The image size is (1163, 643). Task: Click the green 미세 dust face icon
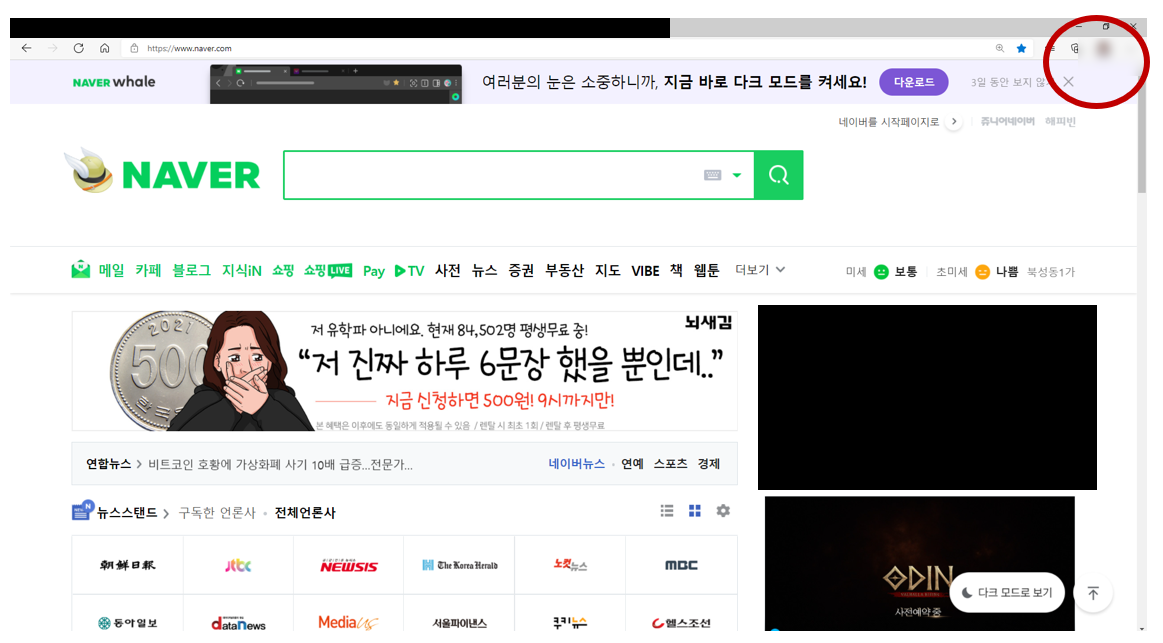881,272
